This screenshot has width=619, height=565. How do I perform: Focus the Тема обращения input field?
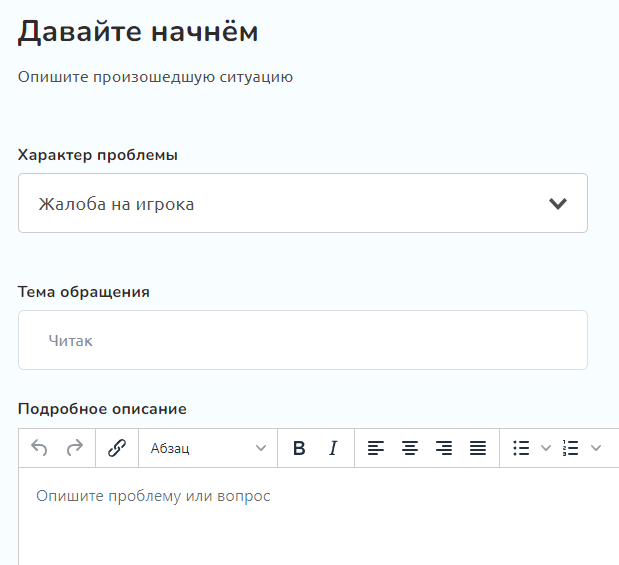point(303,340)
